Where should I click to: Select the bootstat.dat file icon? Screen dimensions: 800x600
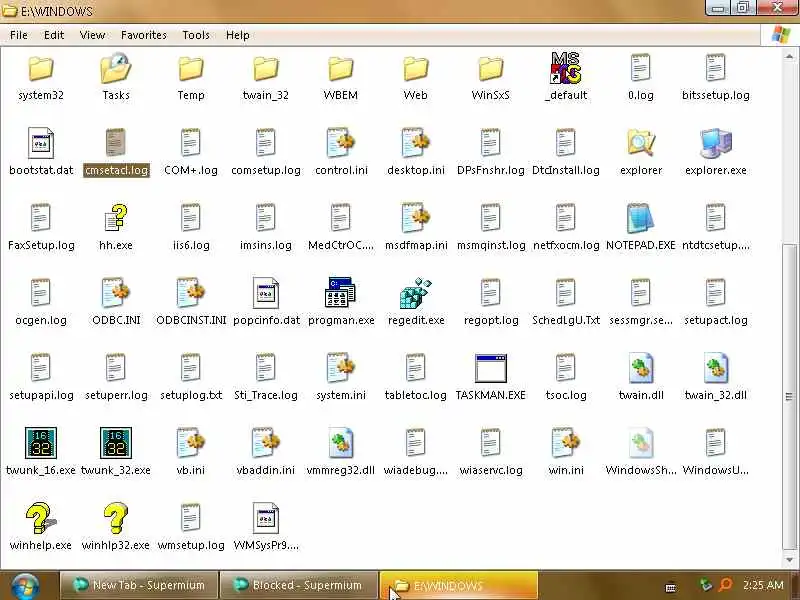coord(41,143)
